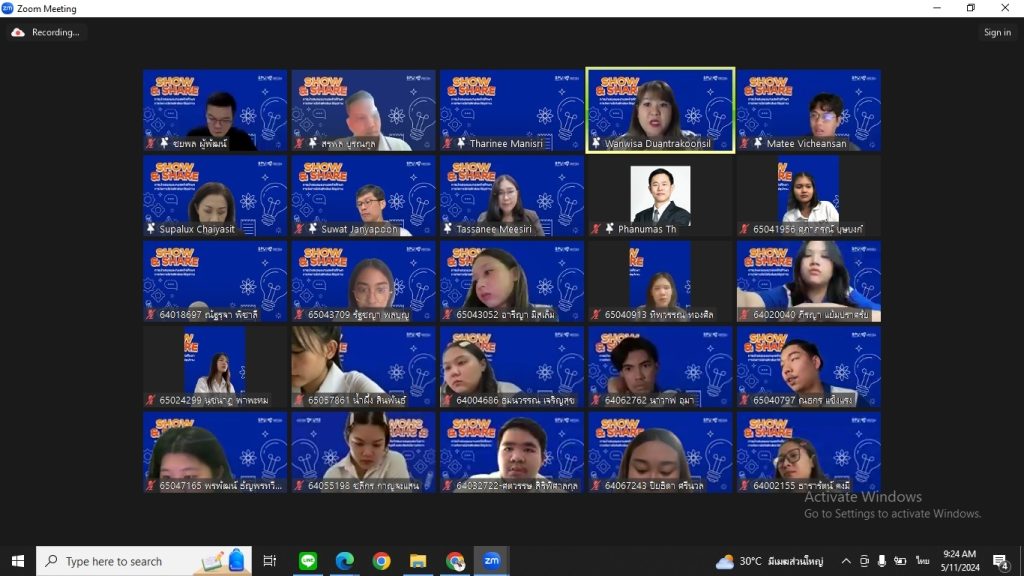Click muted mic icon on participant 65041956
The width and height of the screenshot is (1024, 576).
tap(744, 229)
